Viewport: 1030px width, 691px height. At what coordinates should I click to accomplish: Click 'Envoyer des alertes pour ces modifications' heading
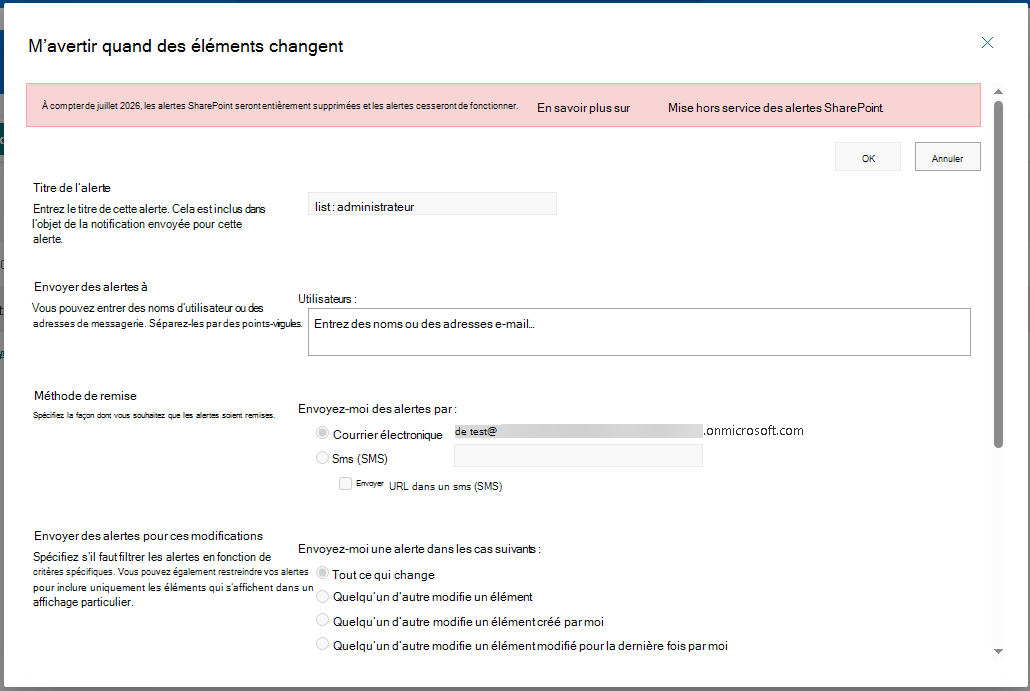pyautogui.click(x=148, y=536)
